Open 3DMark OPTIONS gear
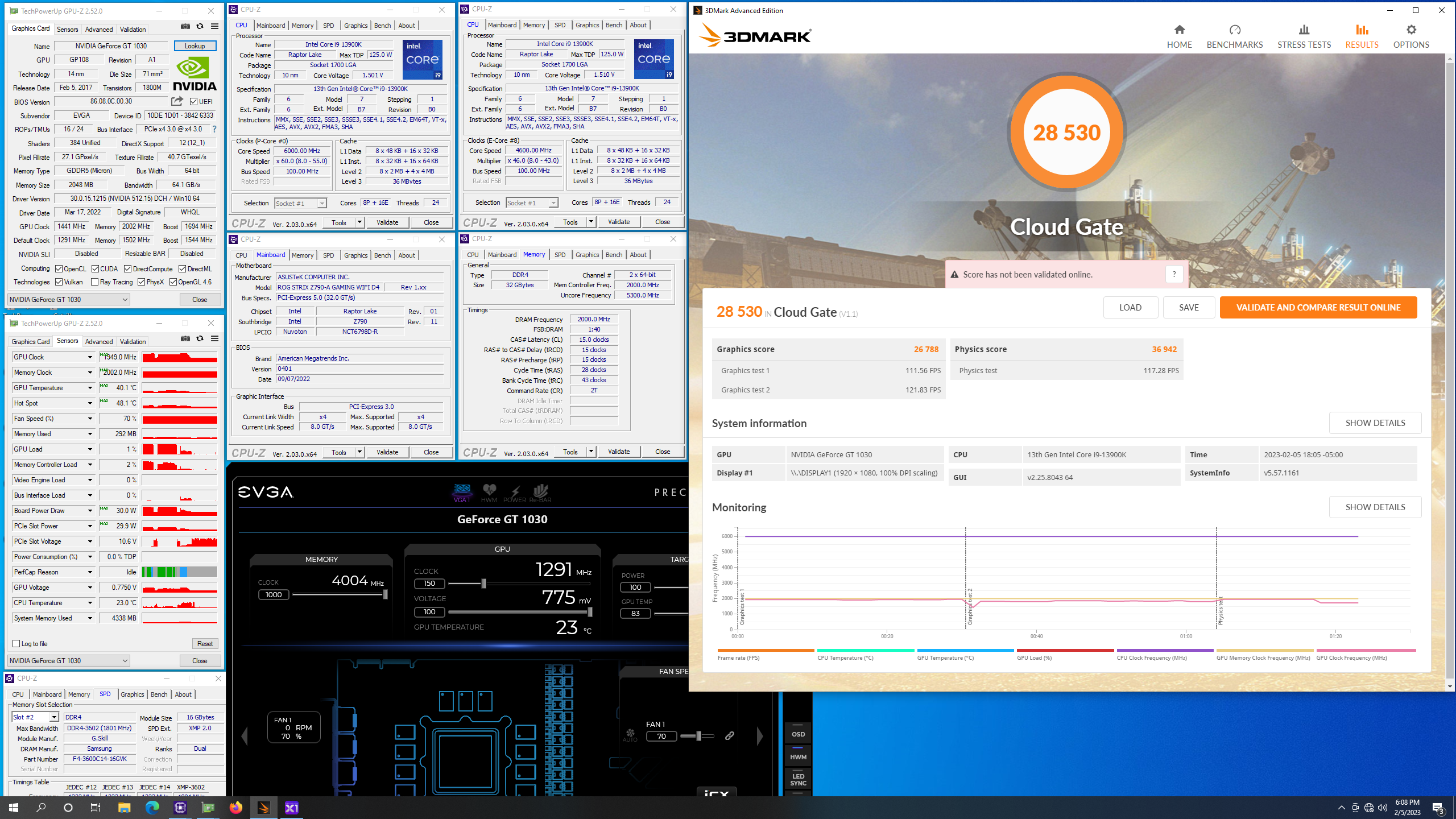This screenshot has width=1456, height=819. pyautogui.click(x=1411, y=36)
